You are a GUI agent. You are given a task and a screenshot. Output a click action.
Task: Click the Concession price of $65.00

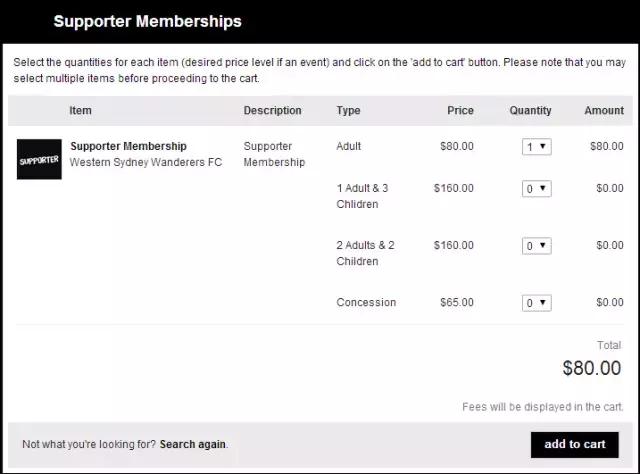pos(457,302)
